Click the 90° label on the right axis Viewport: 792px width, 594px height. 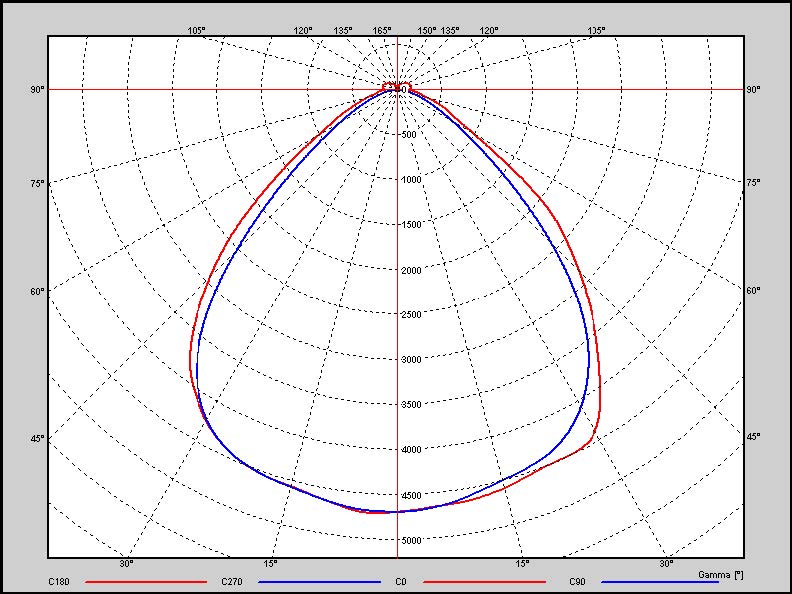pos(753,89)
